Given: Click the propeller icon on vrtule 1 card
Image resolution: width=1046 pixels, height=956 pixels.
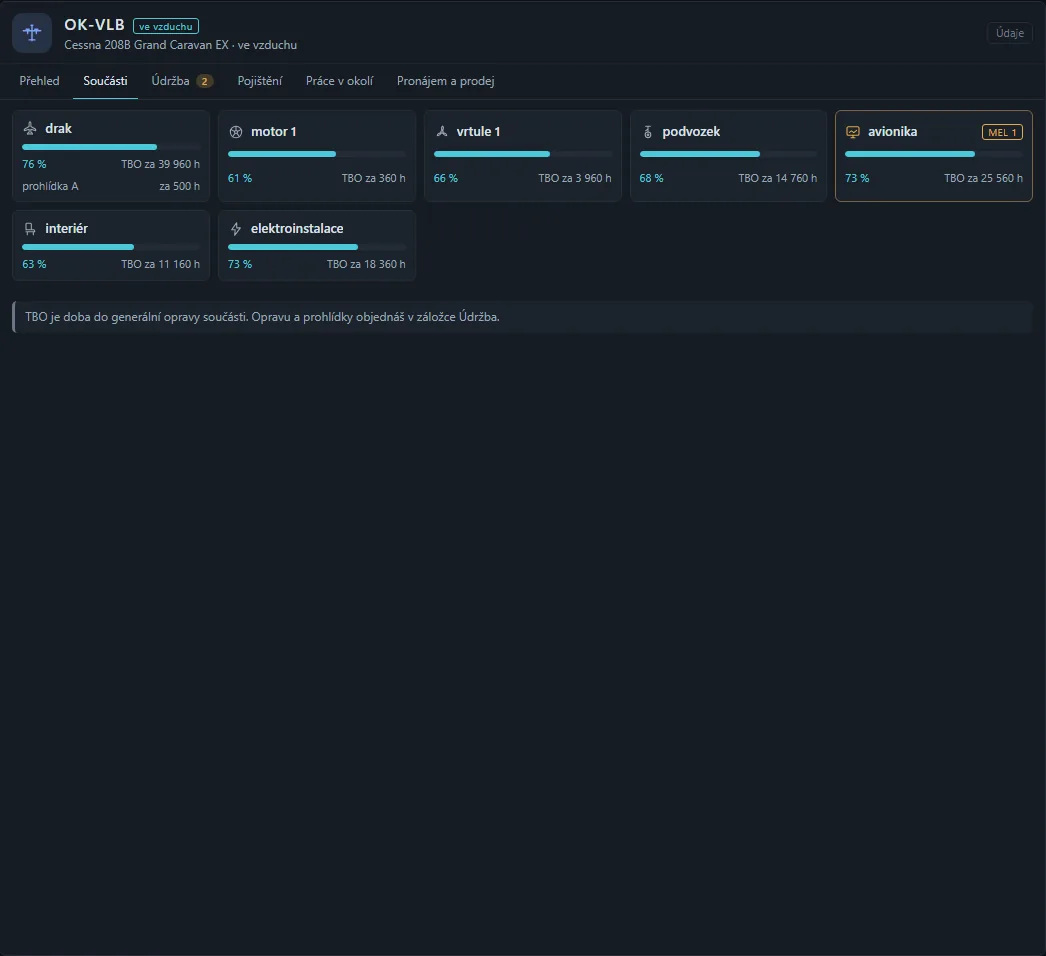Looking at the screenshot, I should tap(442, 131).
